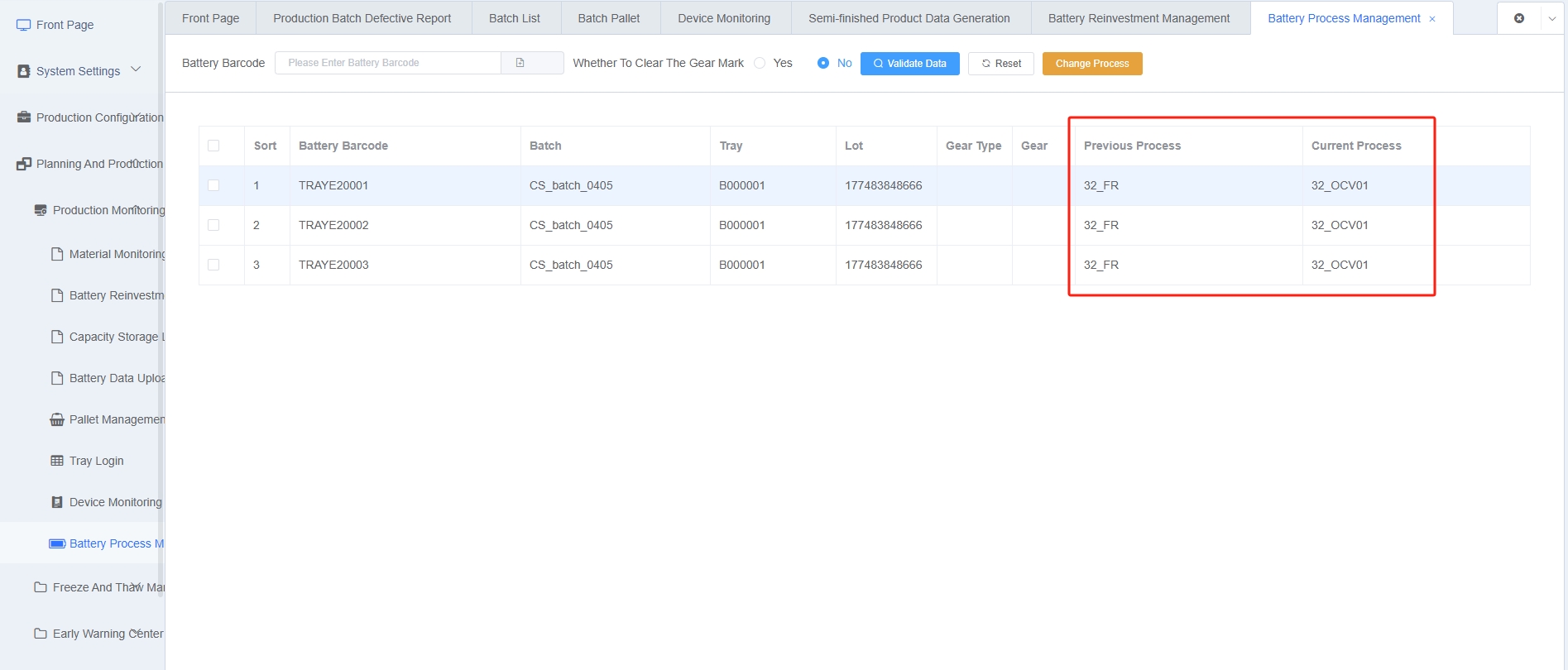Tick the select-all checkbox in table header

pos(213,146)
